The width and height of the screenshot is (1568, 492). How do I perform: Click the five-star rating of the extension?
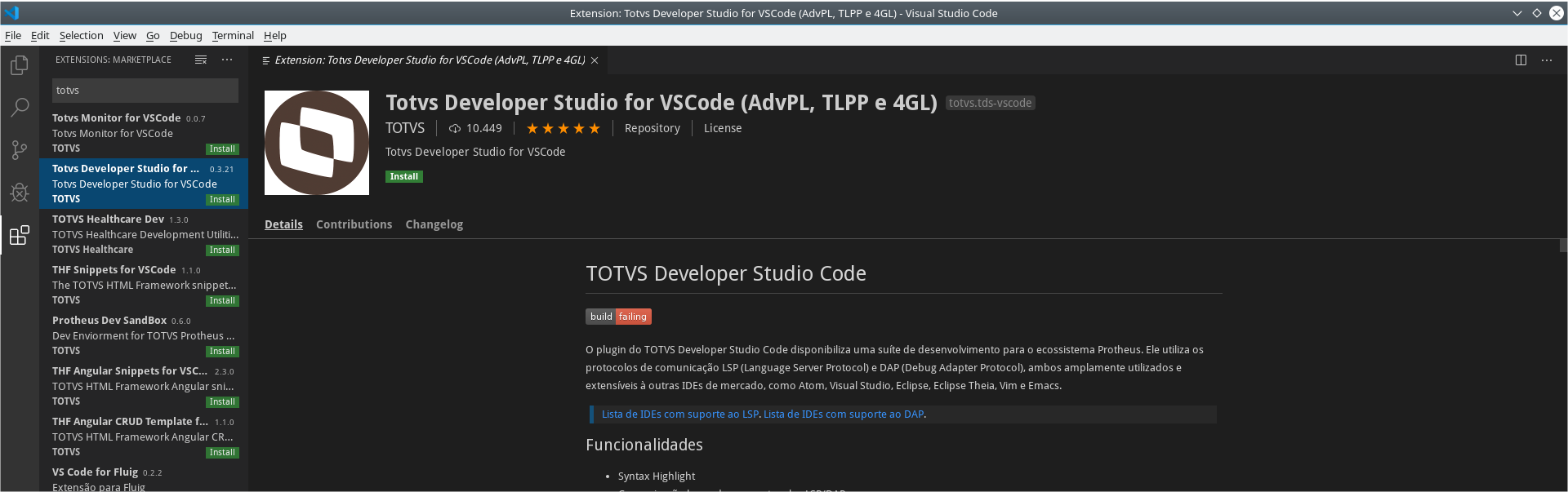[563, 128]
